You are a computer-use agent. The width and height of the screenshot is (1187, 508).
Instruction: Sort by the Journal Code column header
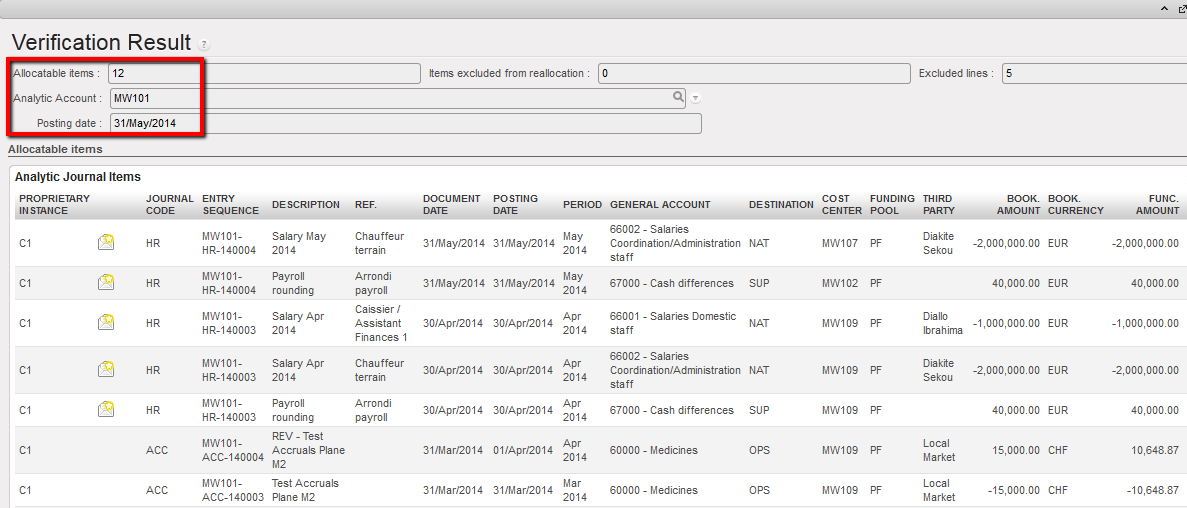[162, 204]
